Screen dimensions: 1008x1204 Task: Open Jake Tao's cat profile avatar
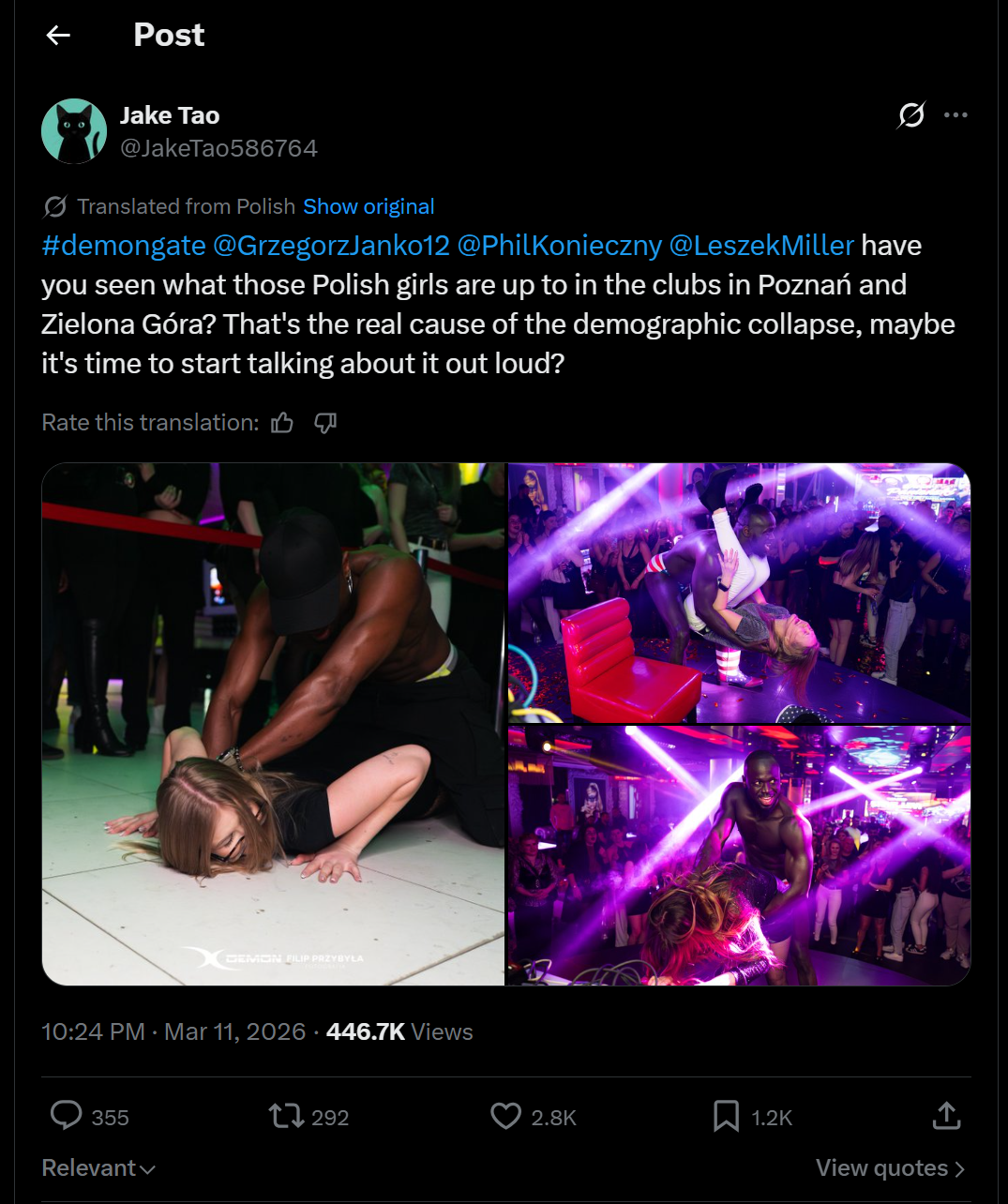tap(74, 131)
